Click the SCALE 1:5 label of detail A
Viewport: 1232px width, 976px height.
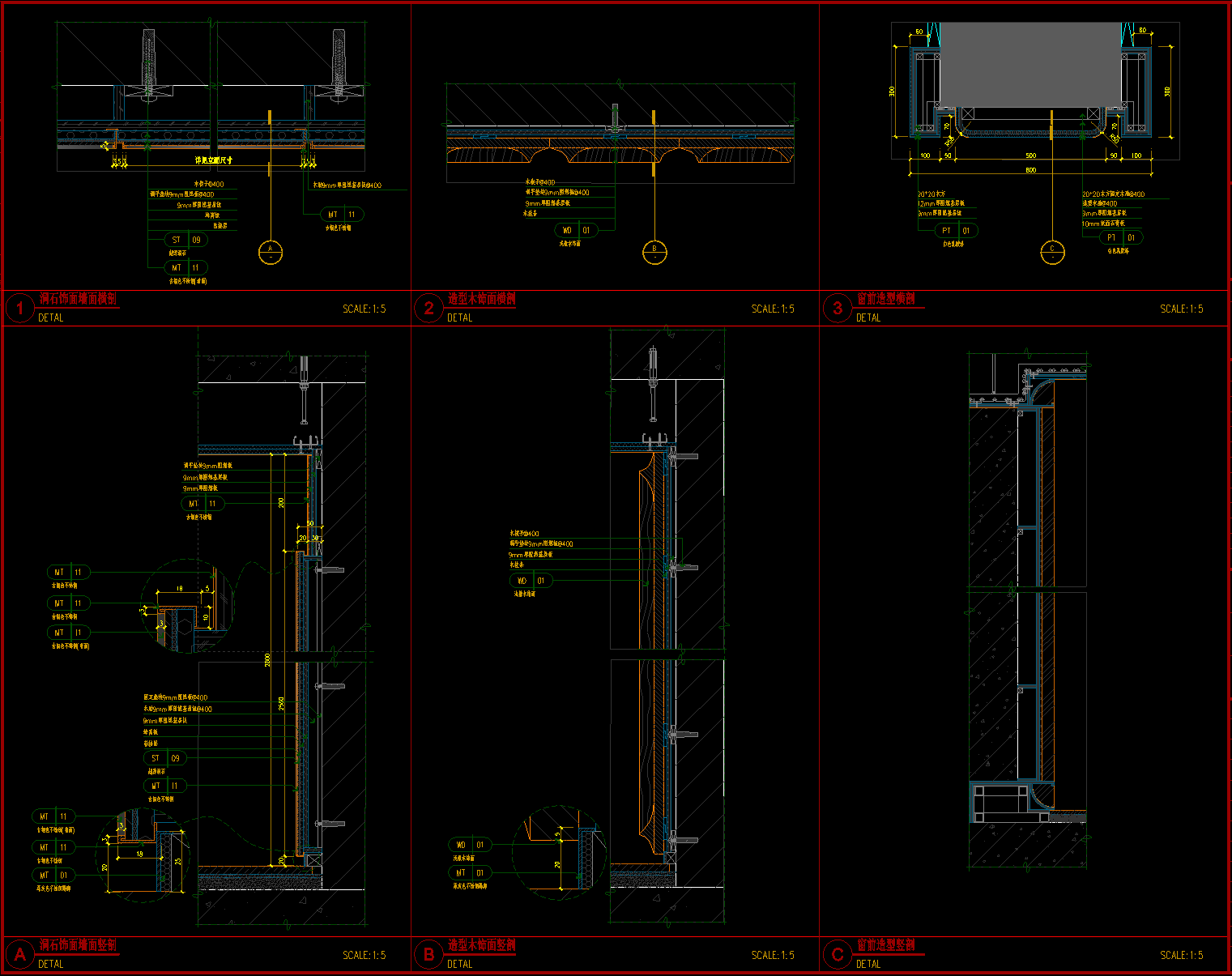(x=364, y=955)
